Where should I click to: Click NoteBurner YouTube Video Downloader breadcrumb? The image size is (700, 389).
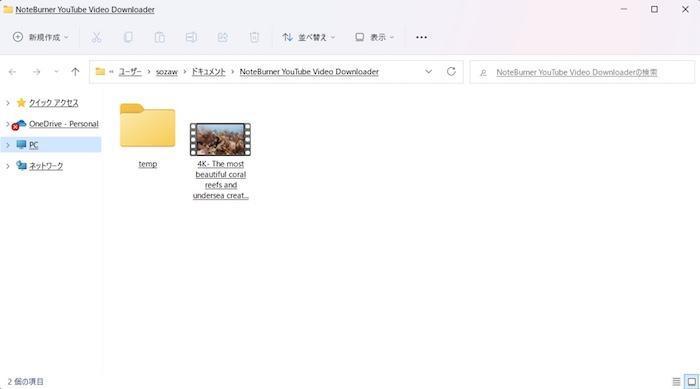[309, 72]
